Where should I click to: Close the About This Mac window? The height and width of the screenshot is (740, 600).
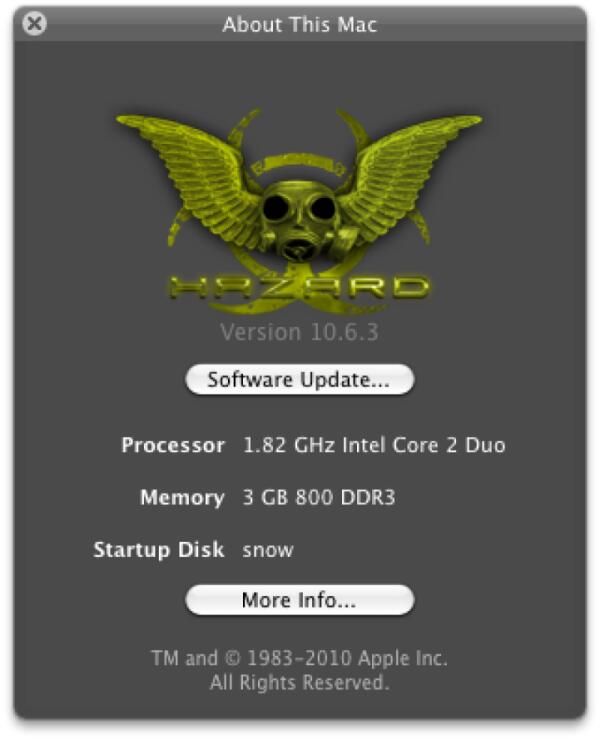pos(34,23)
